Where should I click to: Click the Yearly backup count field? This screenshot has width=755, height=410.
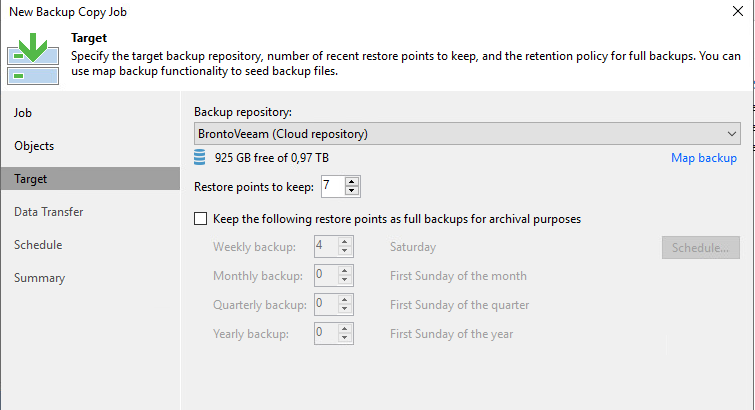coord(324,333)
